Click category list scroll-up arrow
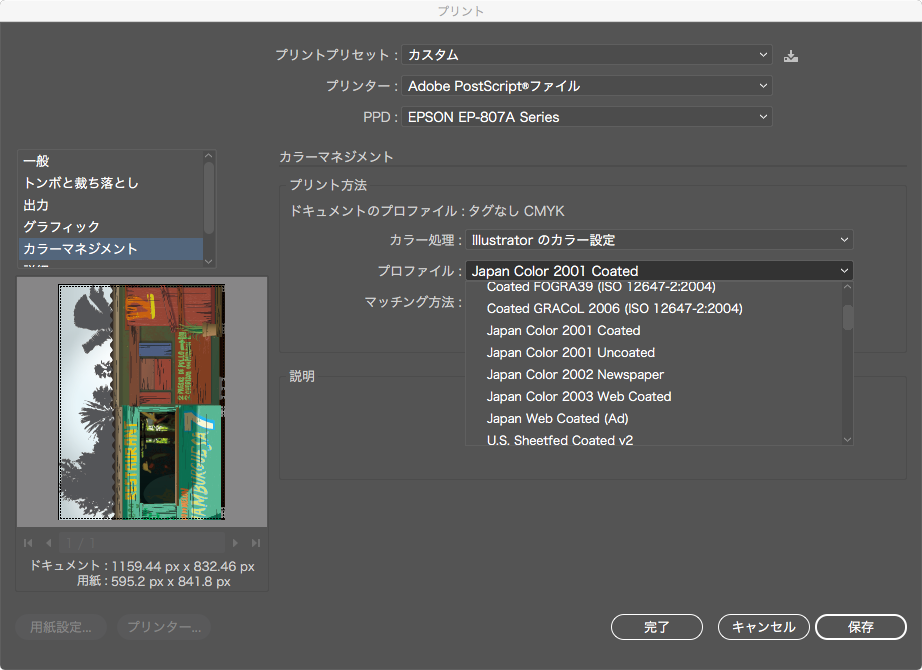Screen dimensions: 922x670 point(209,156)
